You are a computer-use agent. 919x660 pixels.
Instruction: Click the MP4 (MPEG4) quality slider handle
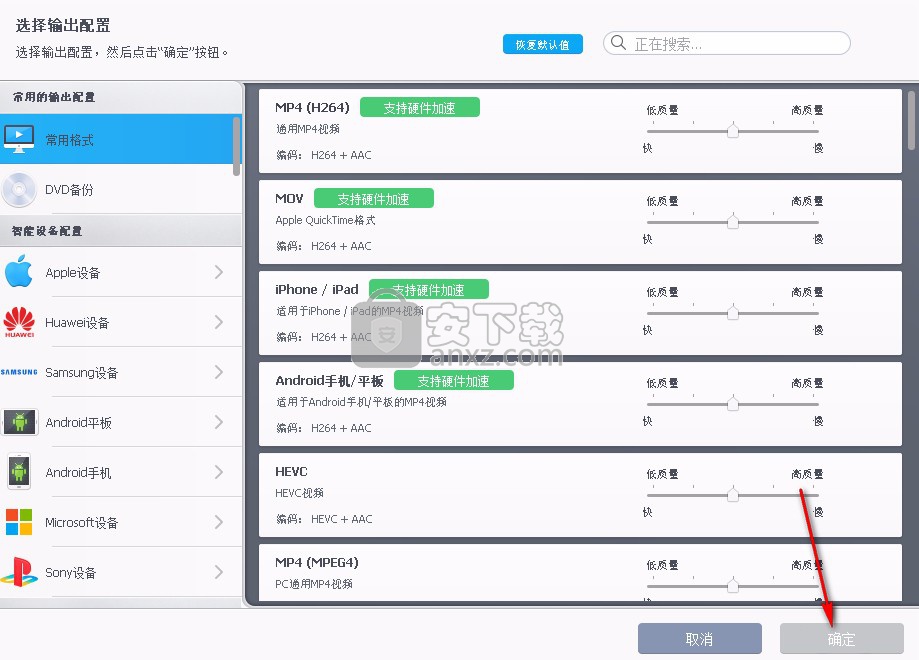point(733,585)
